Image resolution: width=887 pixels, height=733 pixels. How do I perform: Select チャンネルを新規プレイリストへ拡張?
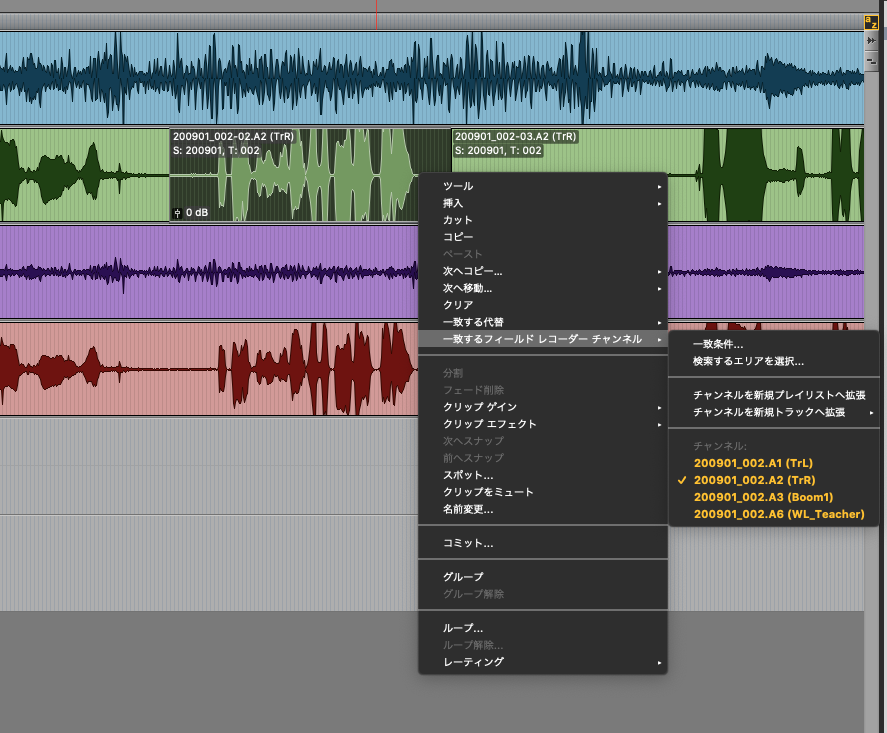[x=773, y=395]
